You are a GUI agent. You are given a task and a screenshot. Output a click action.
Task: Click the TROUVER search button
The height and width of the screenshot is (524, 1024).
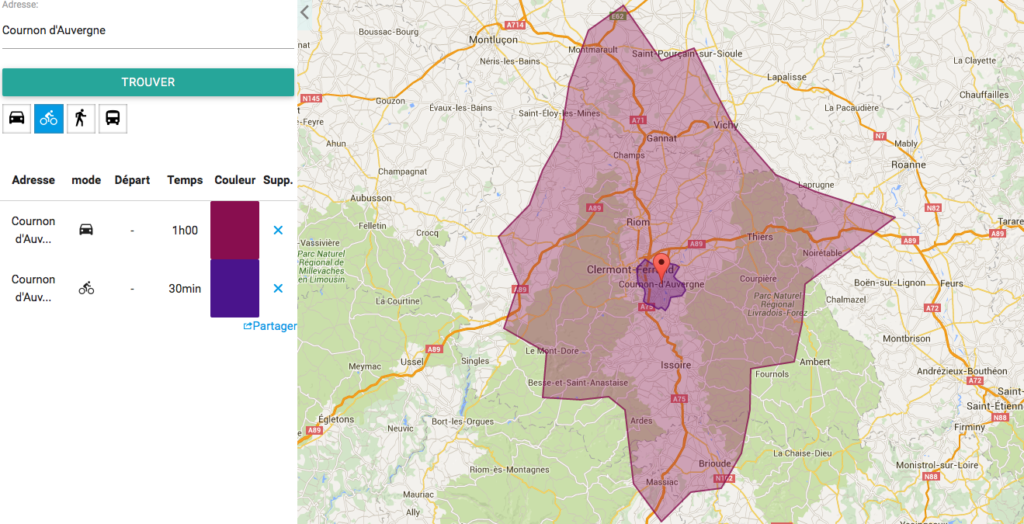[x=148, y=82]
